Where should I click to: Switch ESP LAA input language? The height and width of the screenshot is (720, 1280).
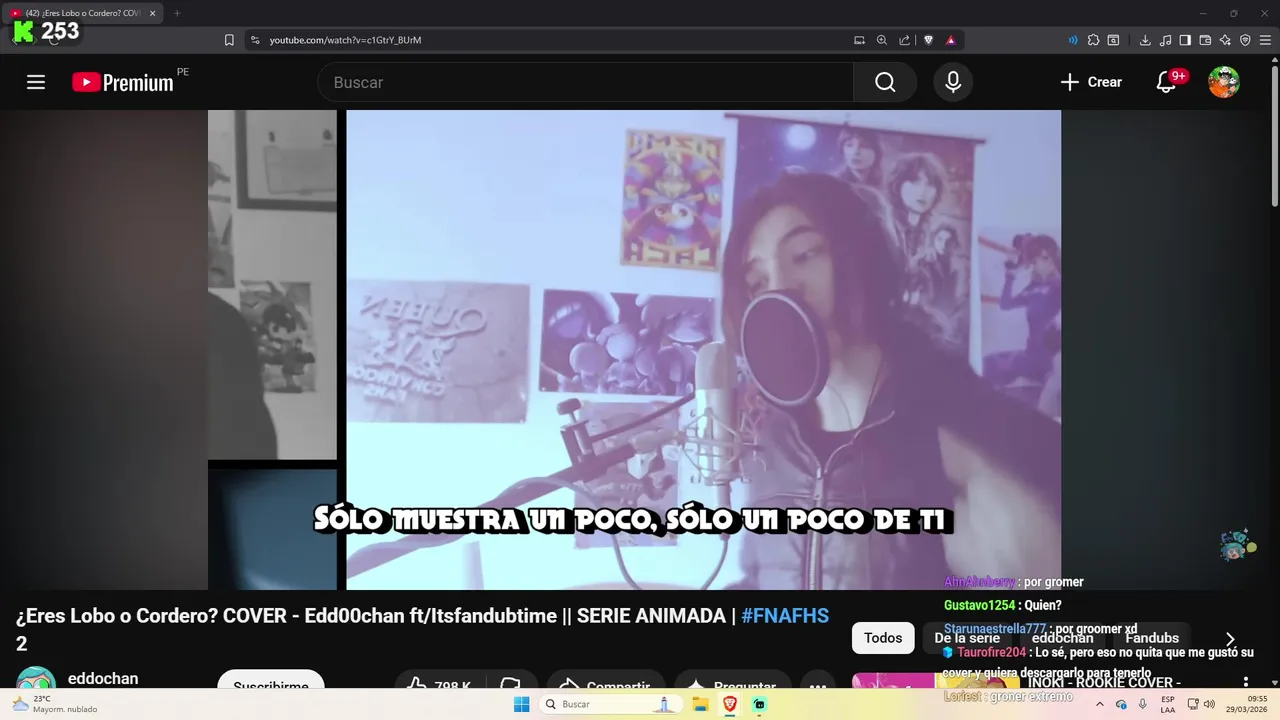(1168, 704)
